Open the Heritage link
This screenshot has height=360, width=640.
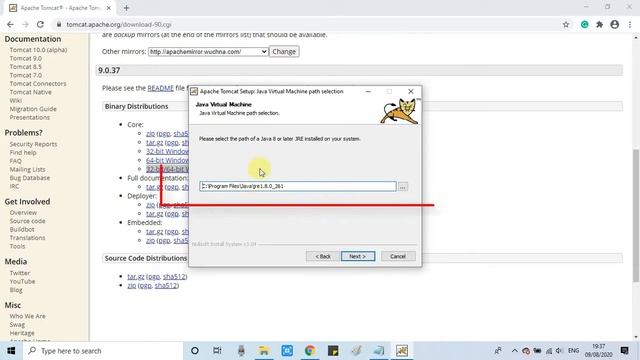[x=22, y=333]
